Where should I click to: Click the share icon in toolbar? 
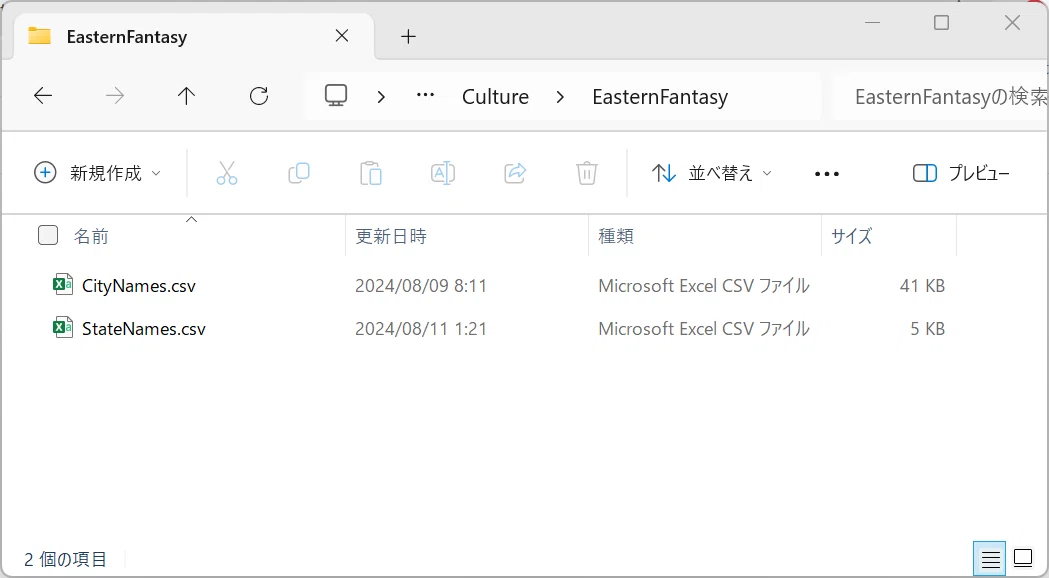515,173
